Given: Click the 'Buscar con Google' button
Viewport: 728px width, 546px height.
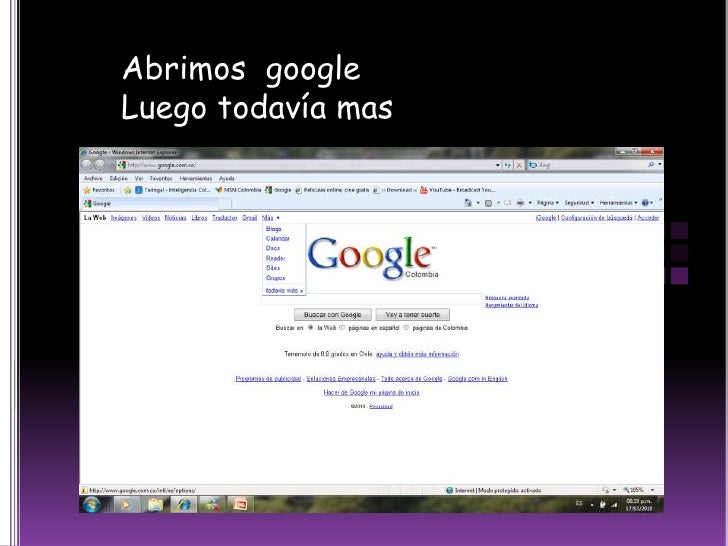Looking at the screenshot, I should pyautogui.click(x=332, y=315).
